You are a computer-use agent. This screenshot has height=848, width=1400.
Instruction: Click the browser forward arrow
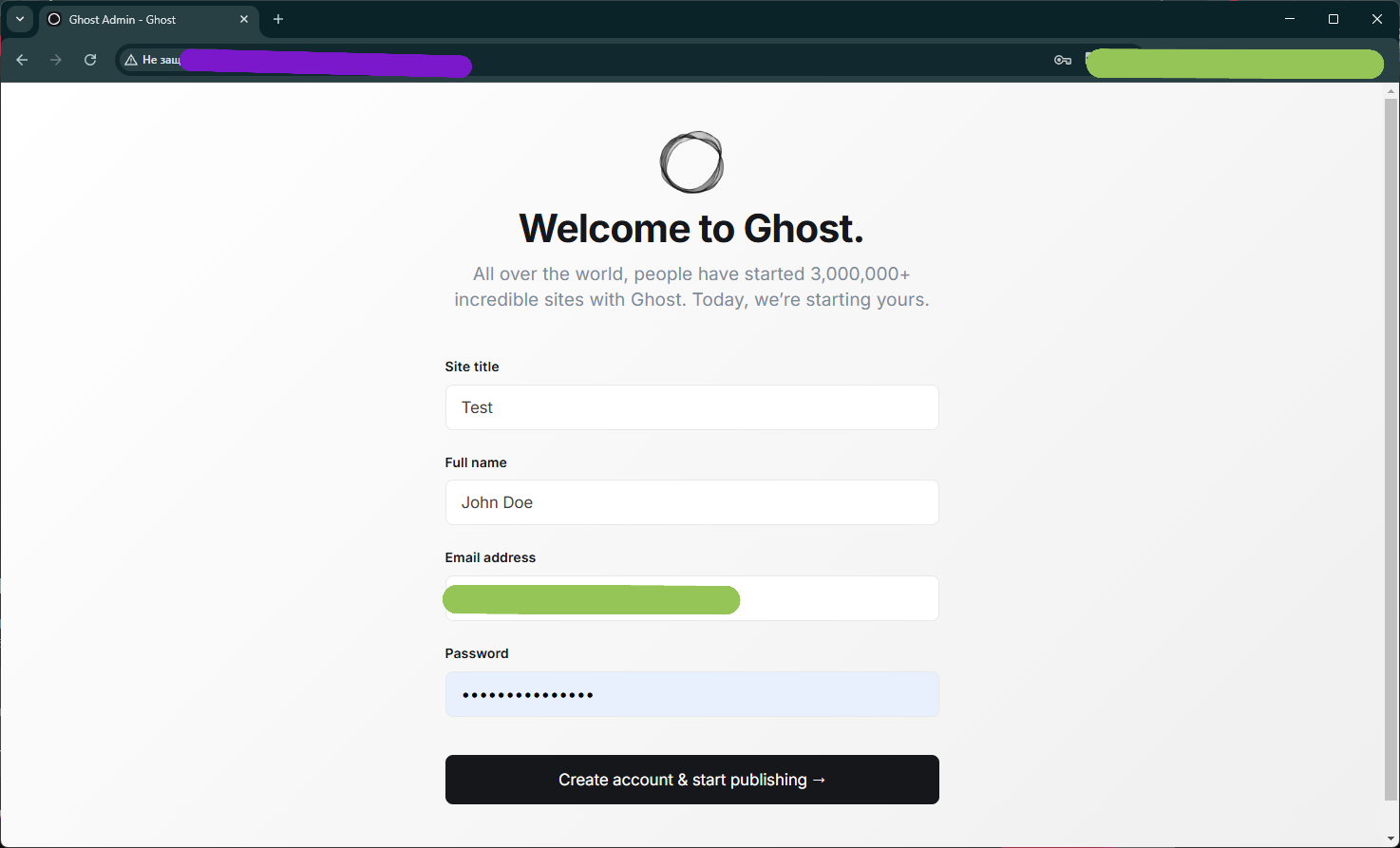(56, 60)
